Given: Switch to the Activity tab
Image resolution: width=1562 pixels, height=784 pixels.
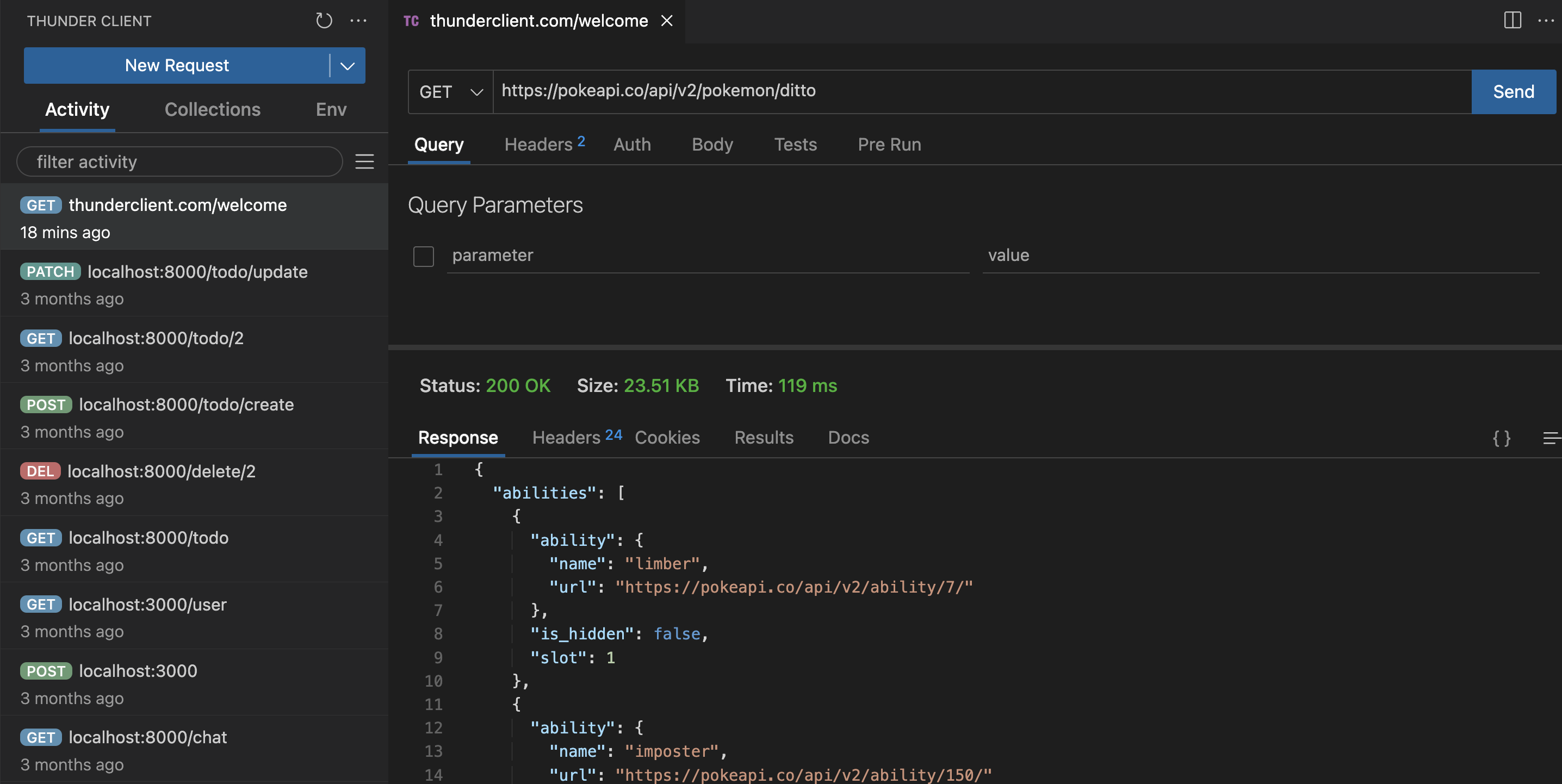Looking at the screenshot, I should 77,110.
